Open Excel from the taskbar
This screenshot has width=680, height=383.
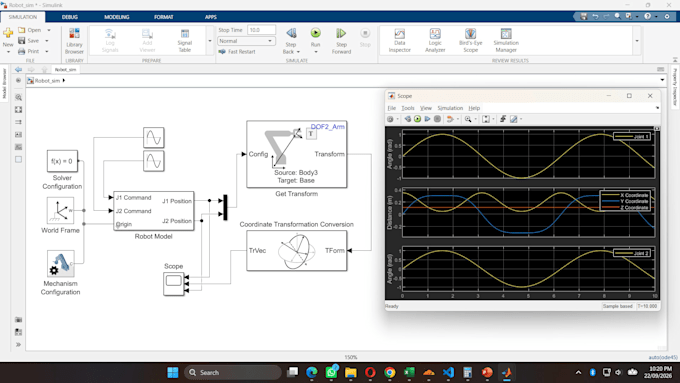click(409, 372)
